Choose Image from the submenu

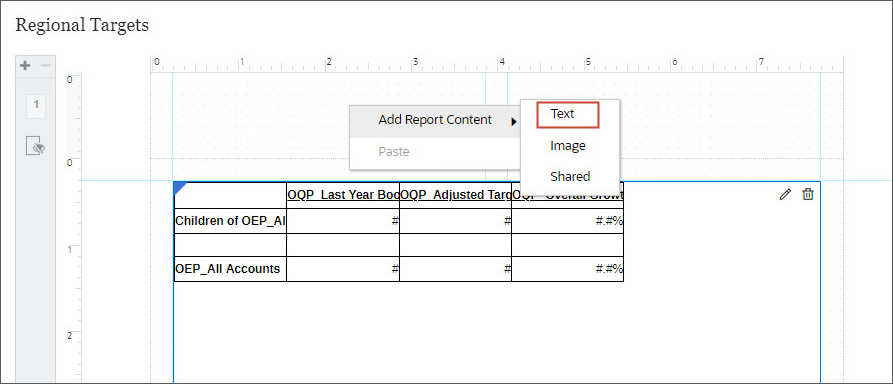click(568, 146)
